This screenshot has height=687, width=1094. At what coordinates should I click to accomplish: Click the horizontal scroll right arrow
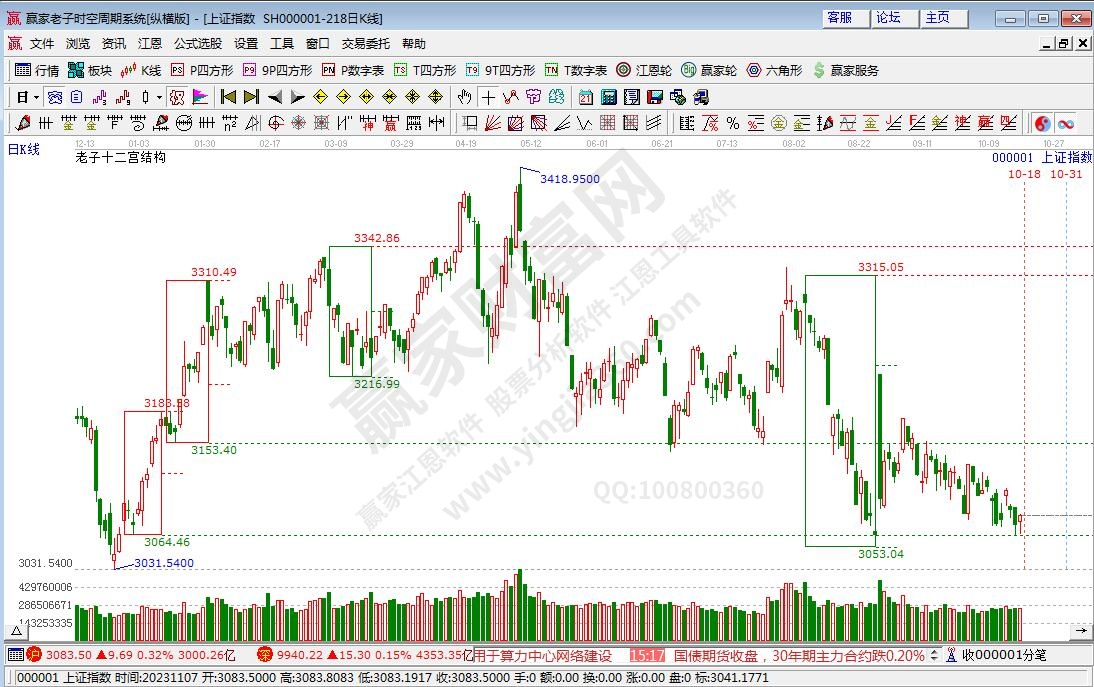pos(1080,631)
